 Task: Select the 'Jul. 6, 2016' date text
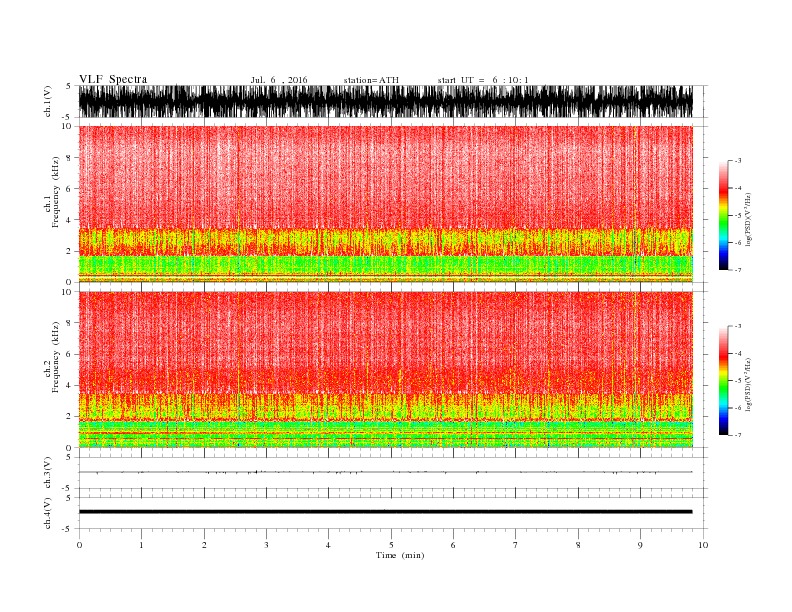(279, 80)
